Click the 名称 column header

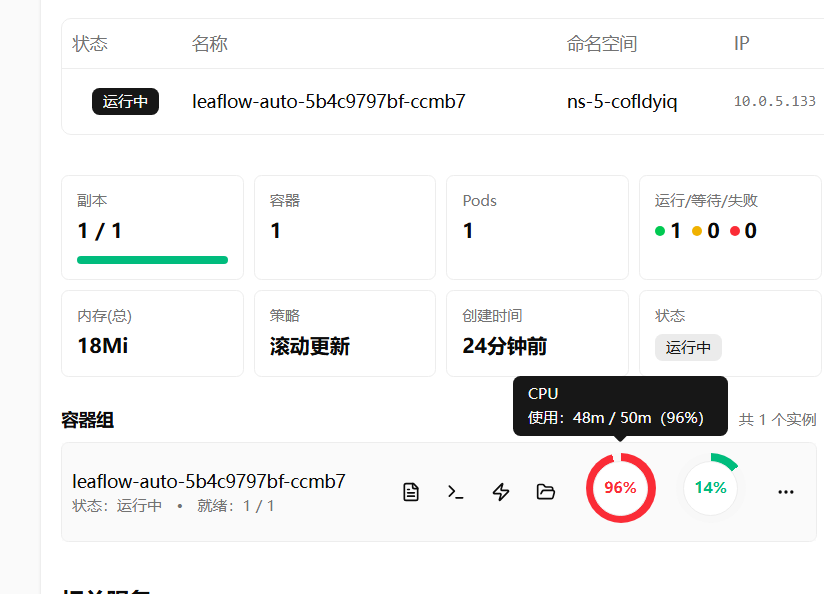coord(209,44)
